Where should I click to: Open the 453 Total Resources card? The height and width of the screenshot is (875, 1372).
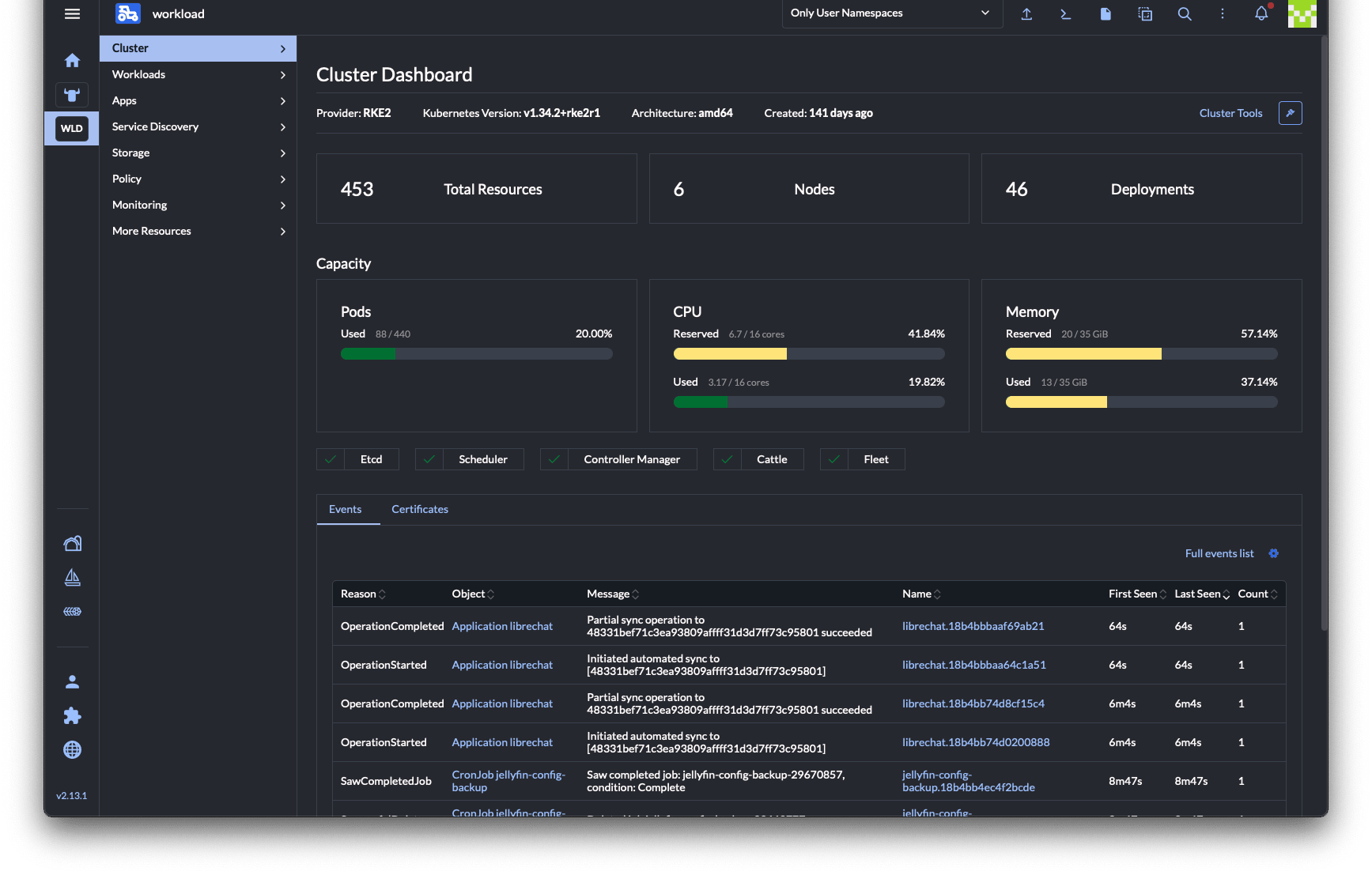[x=477, y=189]
